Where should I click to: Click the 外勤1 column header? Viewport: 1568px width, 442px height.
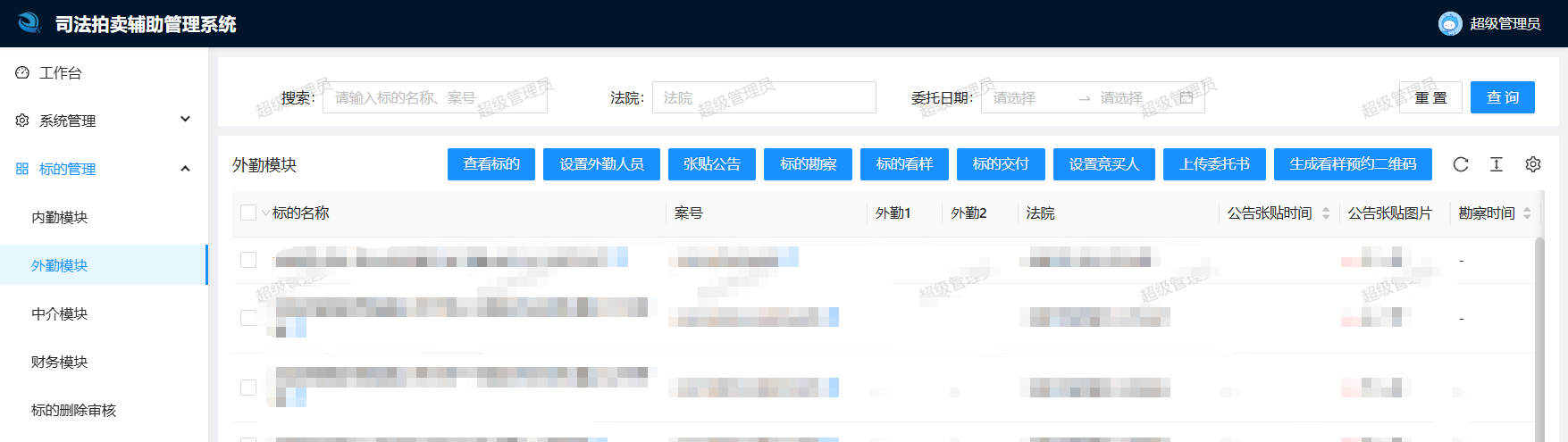coord(893,213)
